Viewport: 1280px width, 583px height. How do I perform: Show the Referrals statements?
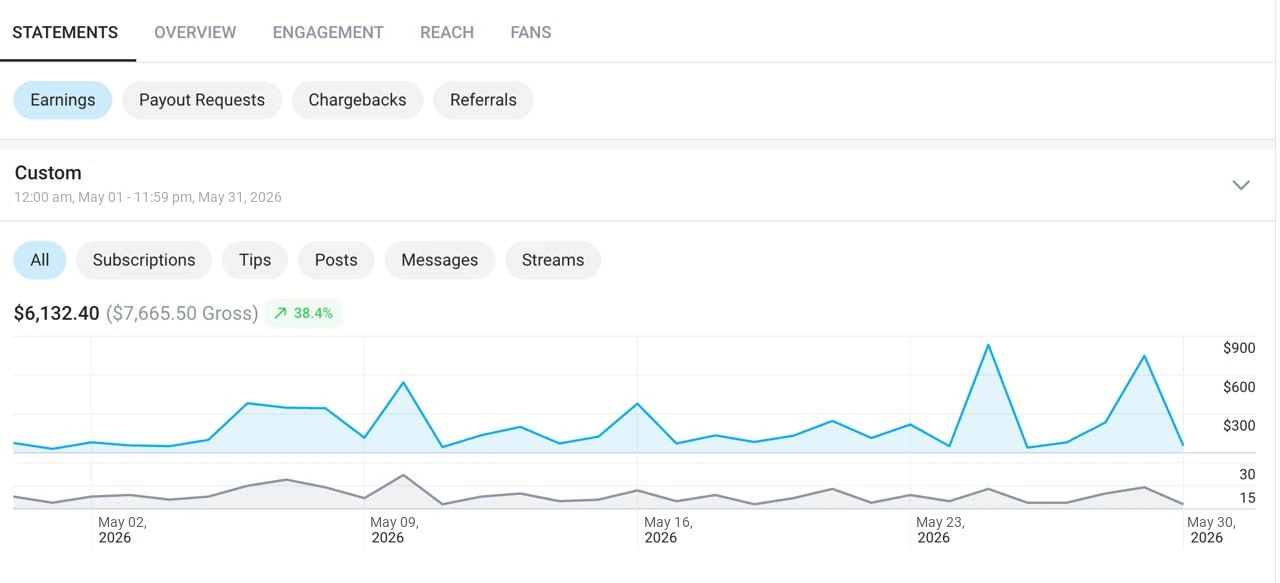pyautogui.click(x=483, y=100)
